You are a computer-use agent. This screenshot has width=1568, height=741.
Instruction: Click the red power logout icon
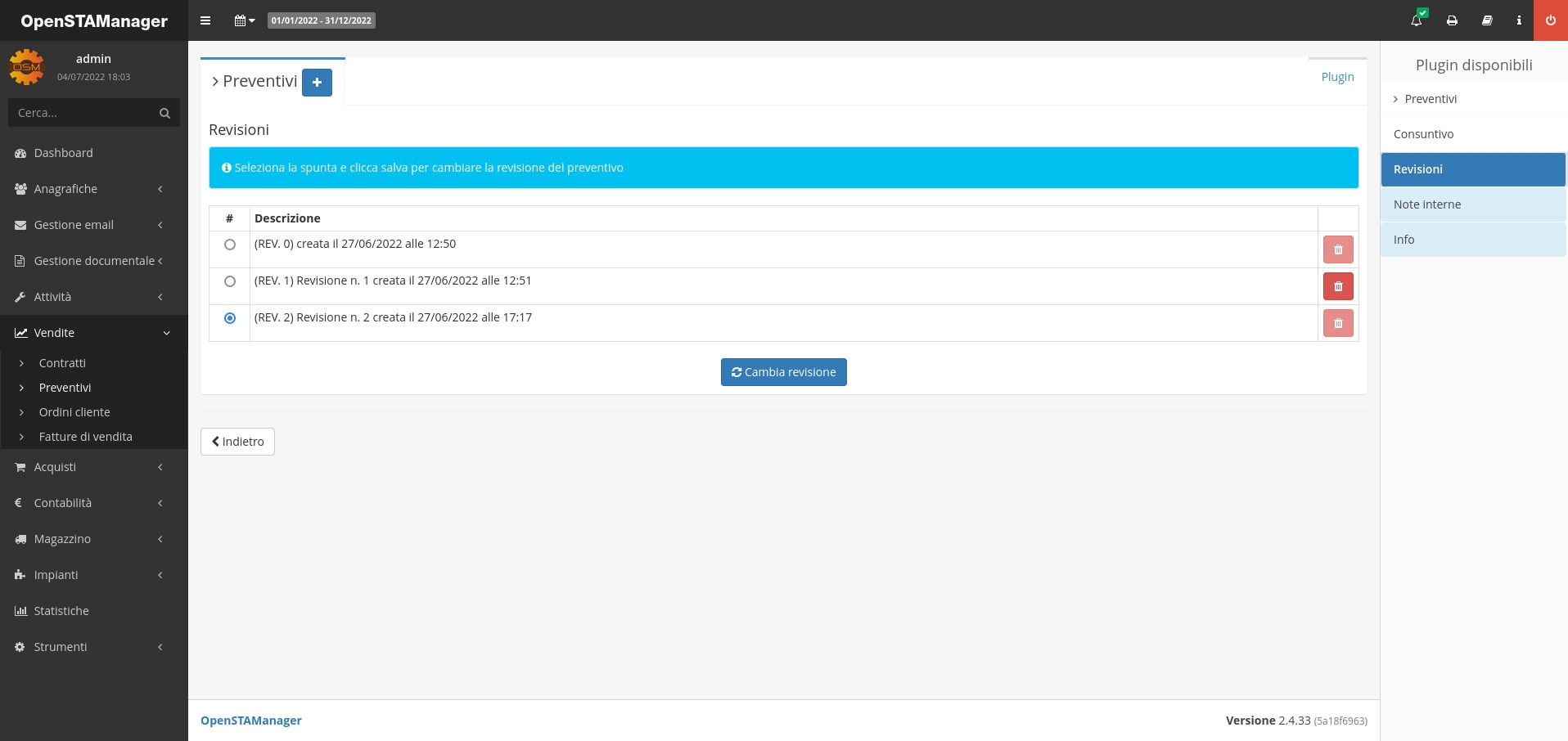pyautogui.click(x=1550, y=20)
